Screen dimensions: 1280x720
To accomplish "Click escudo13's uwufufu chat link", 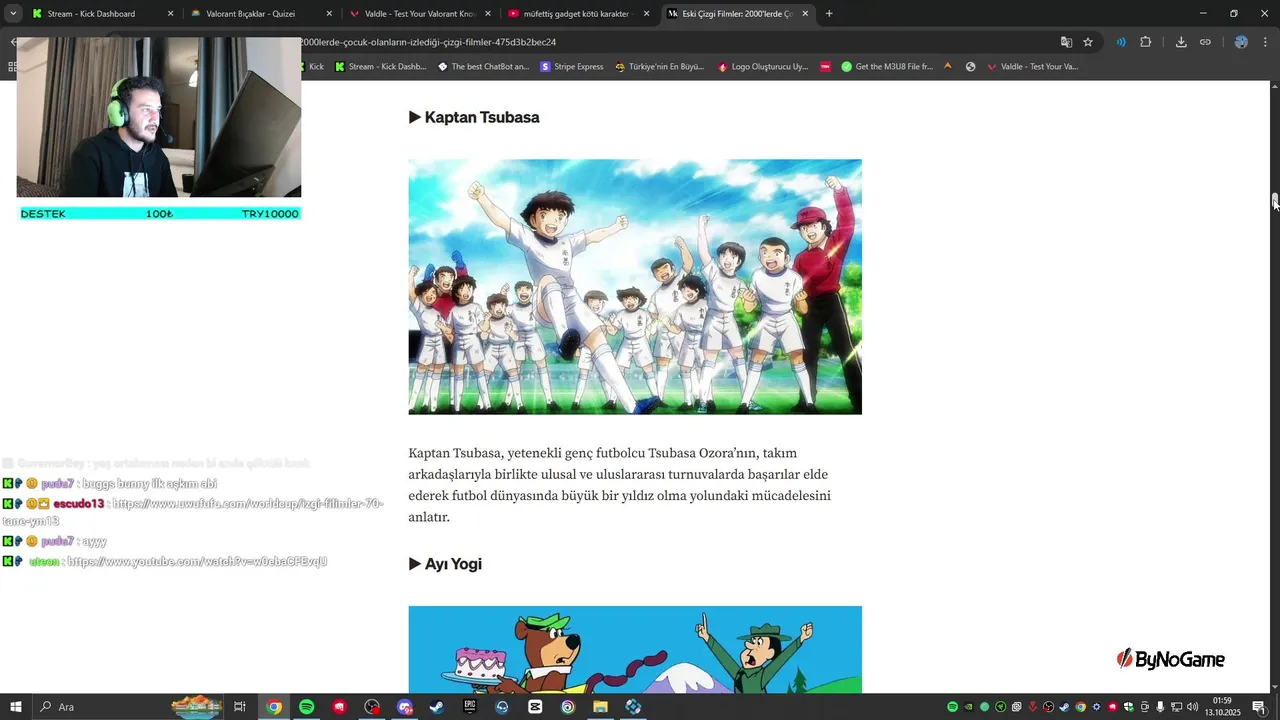I will coord(195,512).
